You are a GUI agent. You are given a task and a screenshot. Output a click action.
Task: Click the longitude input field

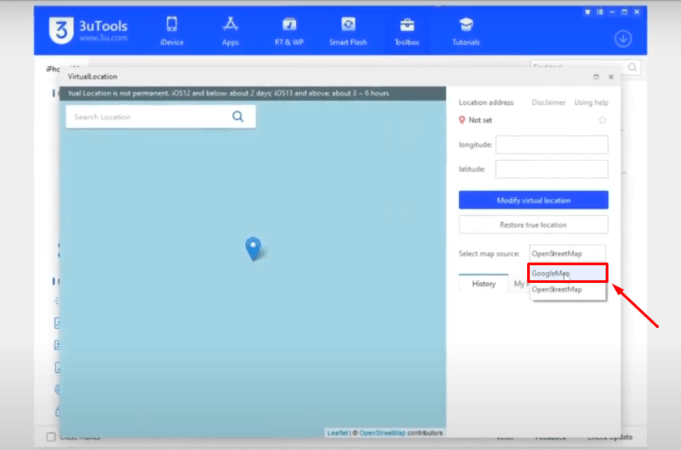click(x=552, y=145)
